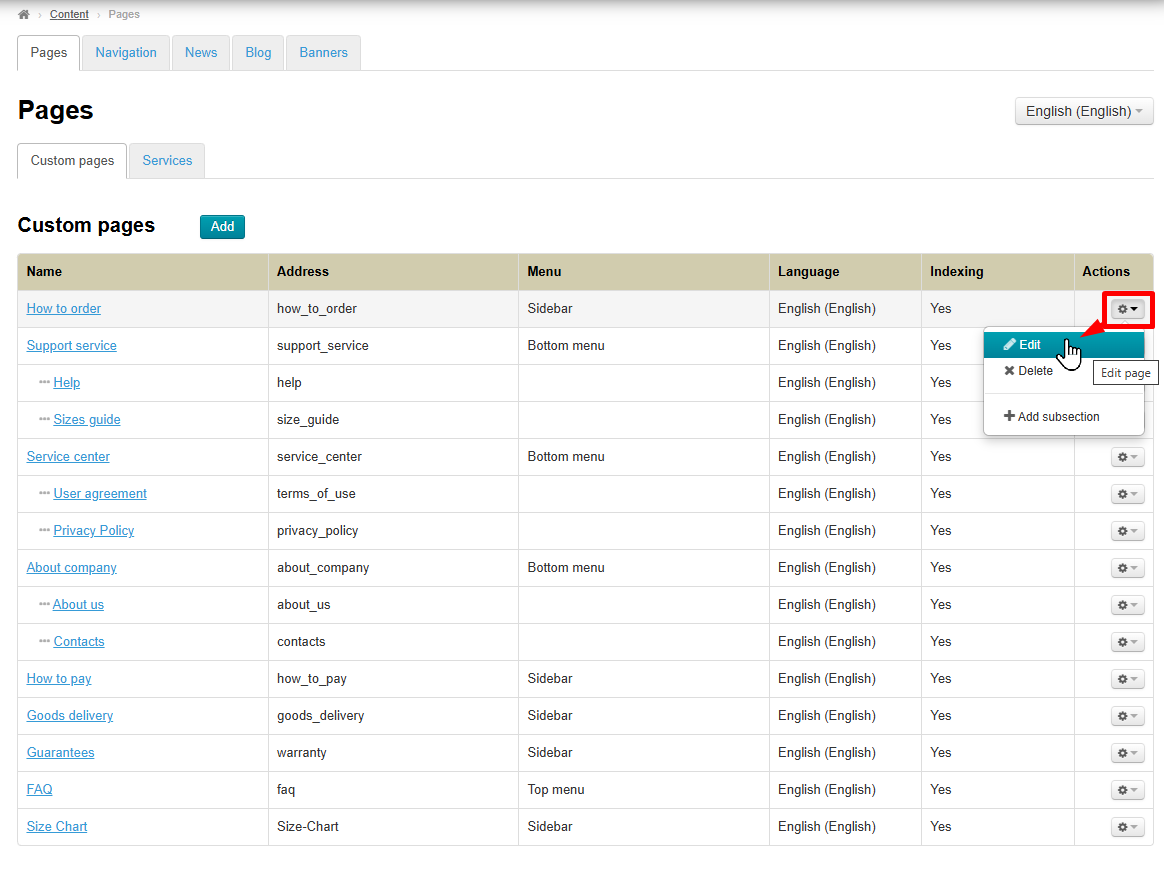Open gear actions for Service center row
1164x871 pixels.
(x=1127, y=457)
